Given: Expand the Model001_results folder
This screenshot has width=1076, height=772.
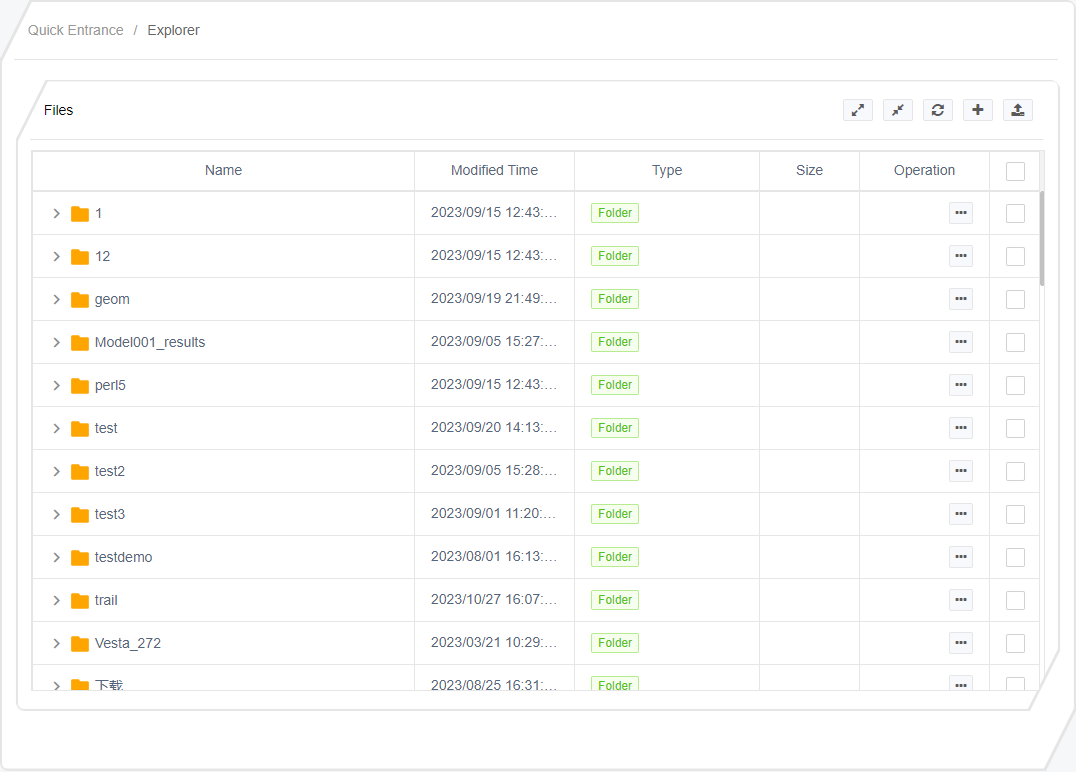Looking at the screenshot, I should [x=56, y=342].
